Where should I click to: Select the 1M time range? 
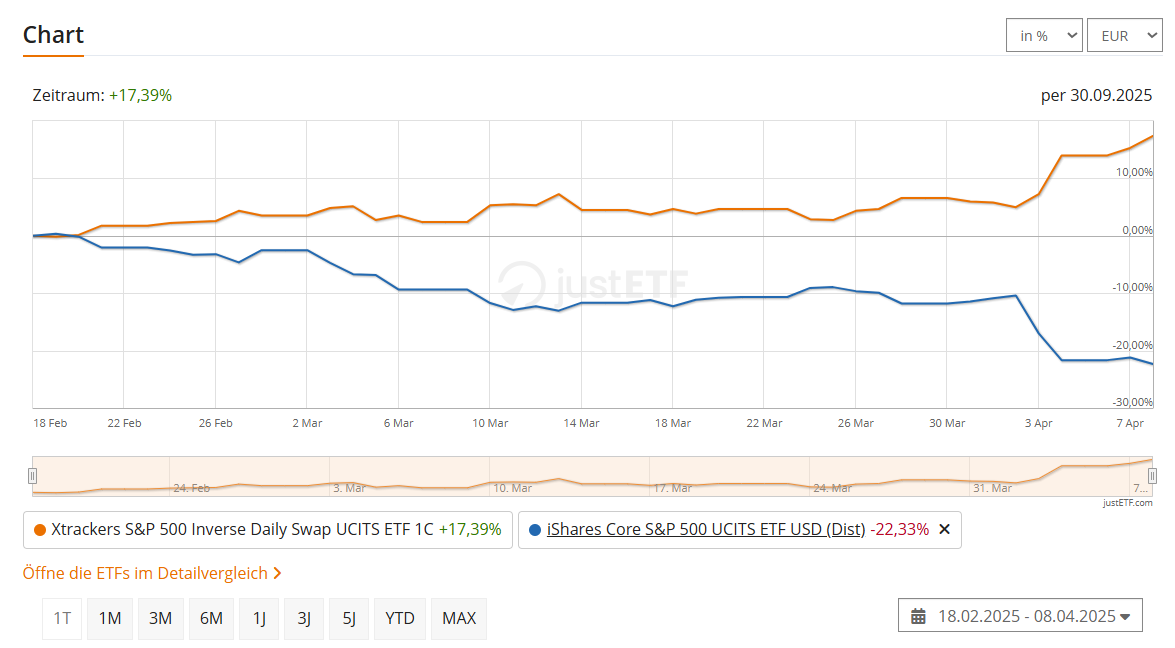pos(109,618)
